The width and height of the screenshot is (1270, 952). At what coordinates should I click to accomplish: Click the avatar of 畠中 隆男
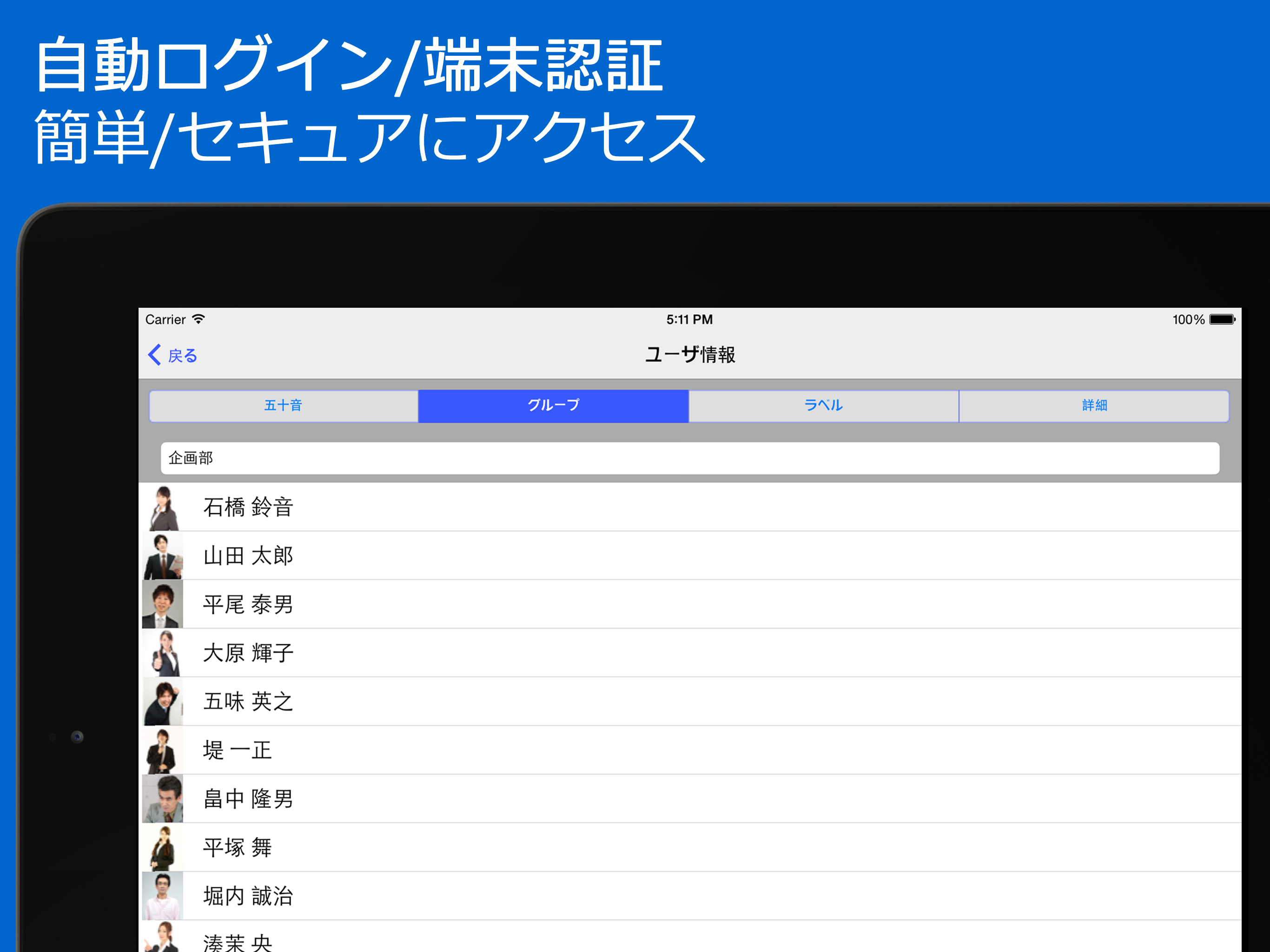coord(163,799)
